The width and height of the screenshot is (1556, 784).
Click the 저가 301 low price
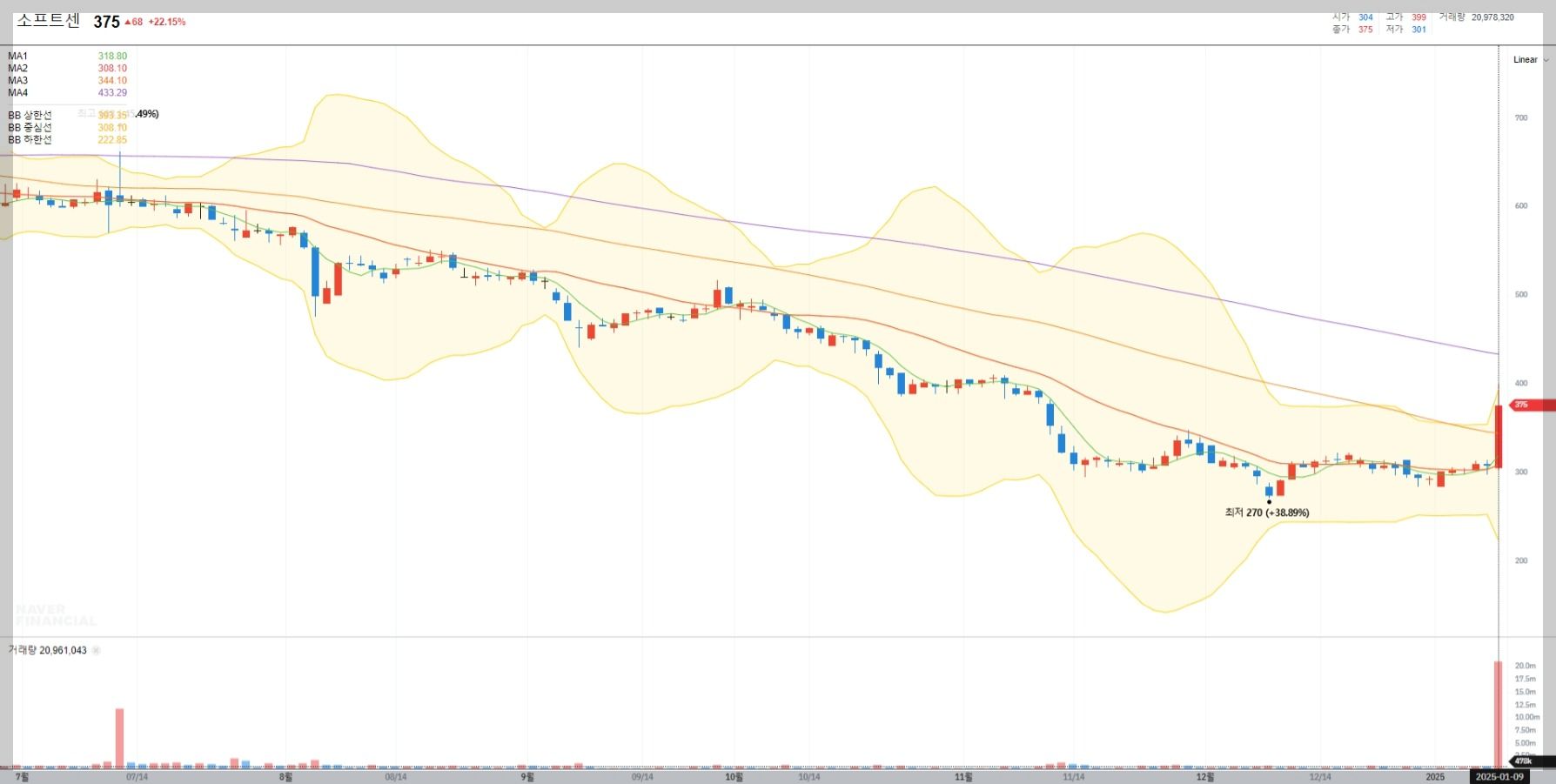point(1406,30)
